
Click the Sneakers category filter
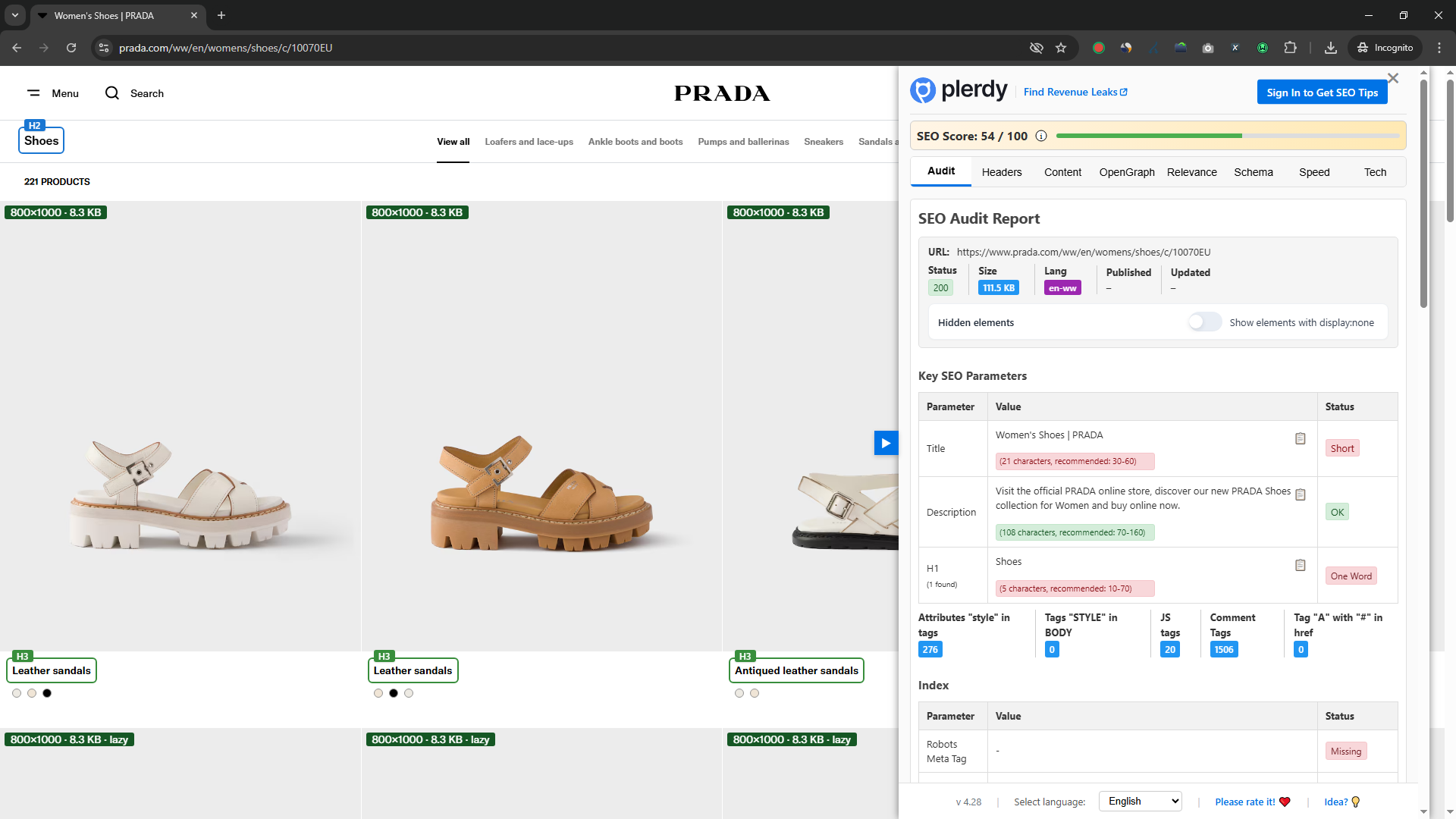(x=823, y=142)
